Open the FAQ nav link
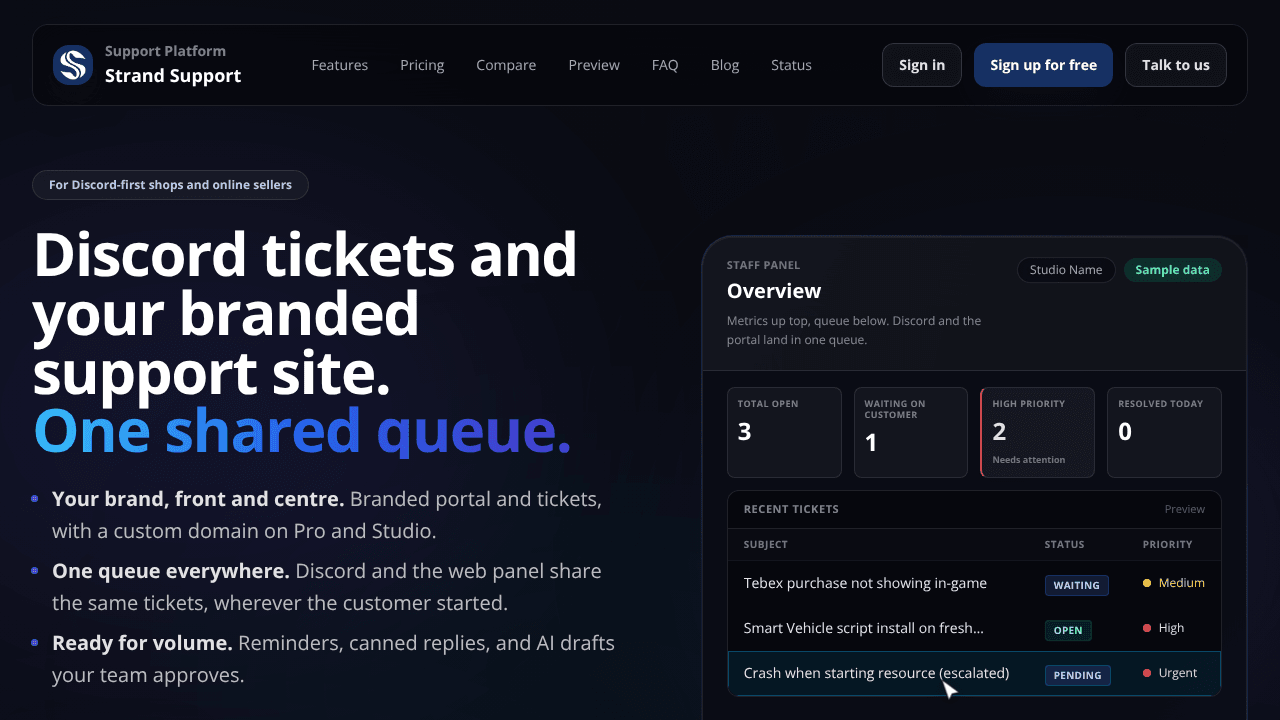This screenshot has width=1280, height=720. (665, 65)
